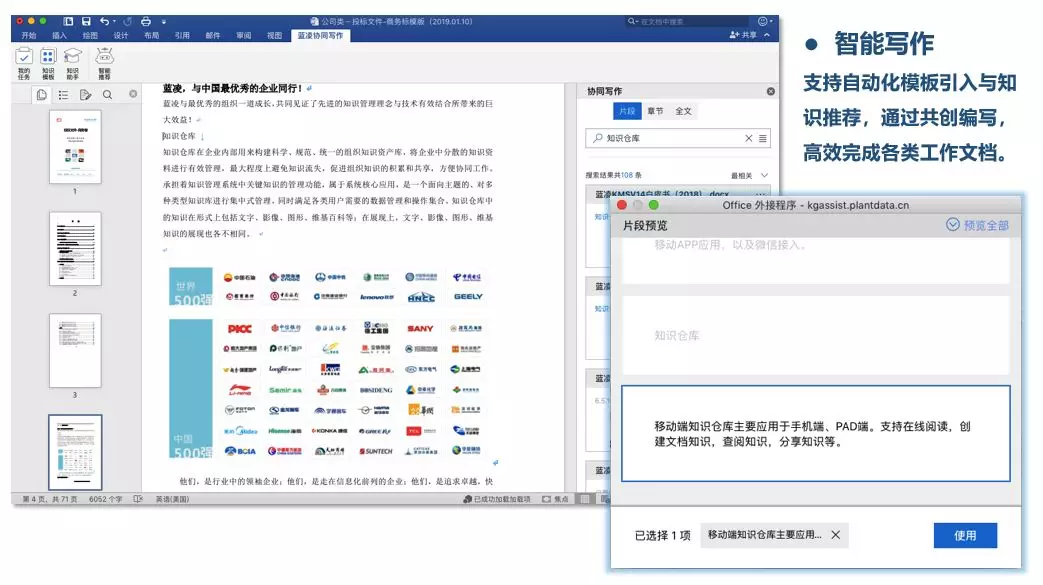Click 英语(美国) language indicator
1043x585 pixels.
pyautogui.click(x=172, y=499)
